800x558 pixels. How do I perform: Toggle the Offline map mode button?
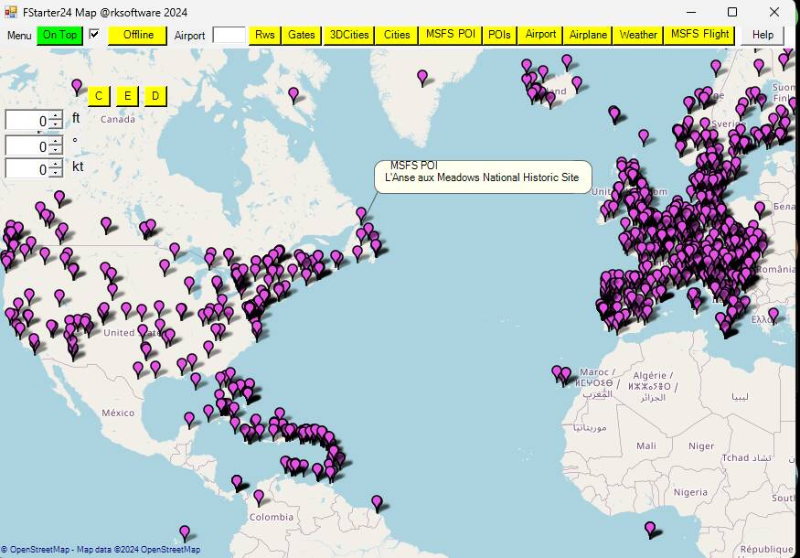(x=138, y=35)
